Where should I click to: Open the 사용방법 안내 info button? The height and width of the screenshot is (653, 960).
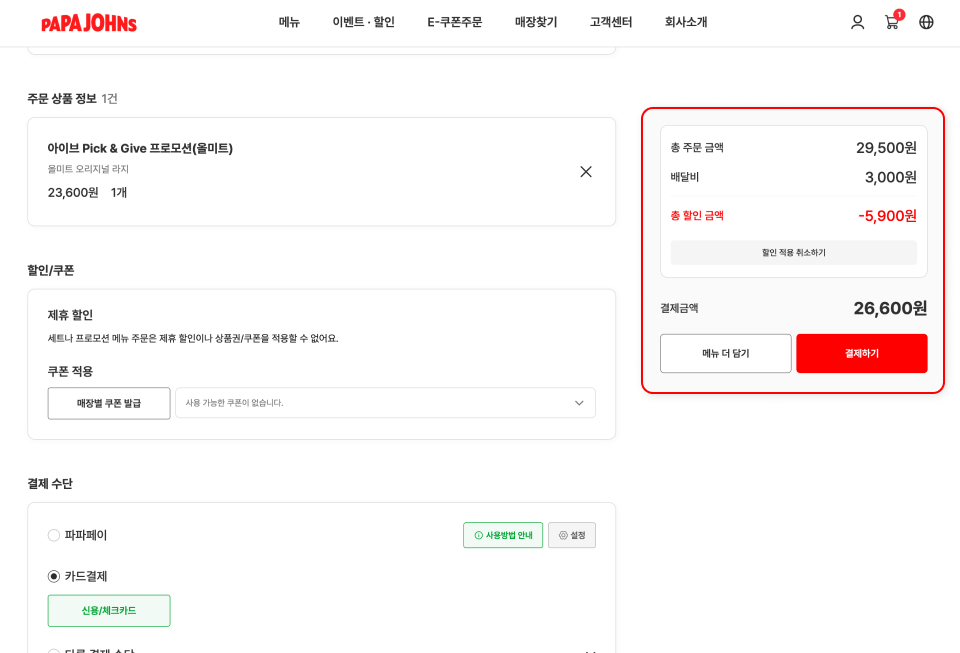tap(503, 535)
